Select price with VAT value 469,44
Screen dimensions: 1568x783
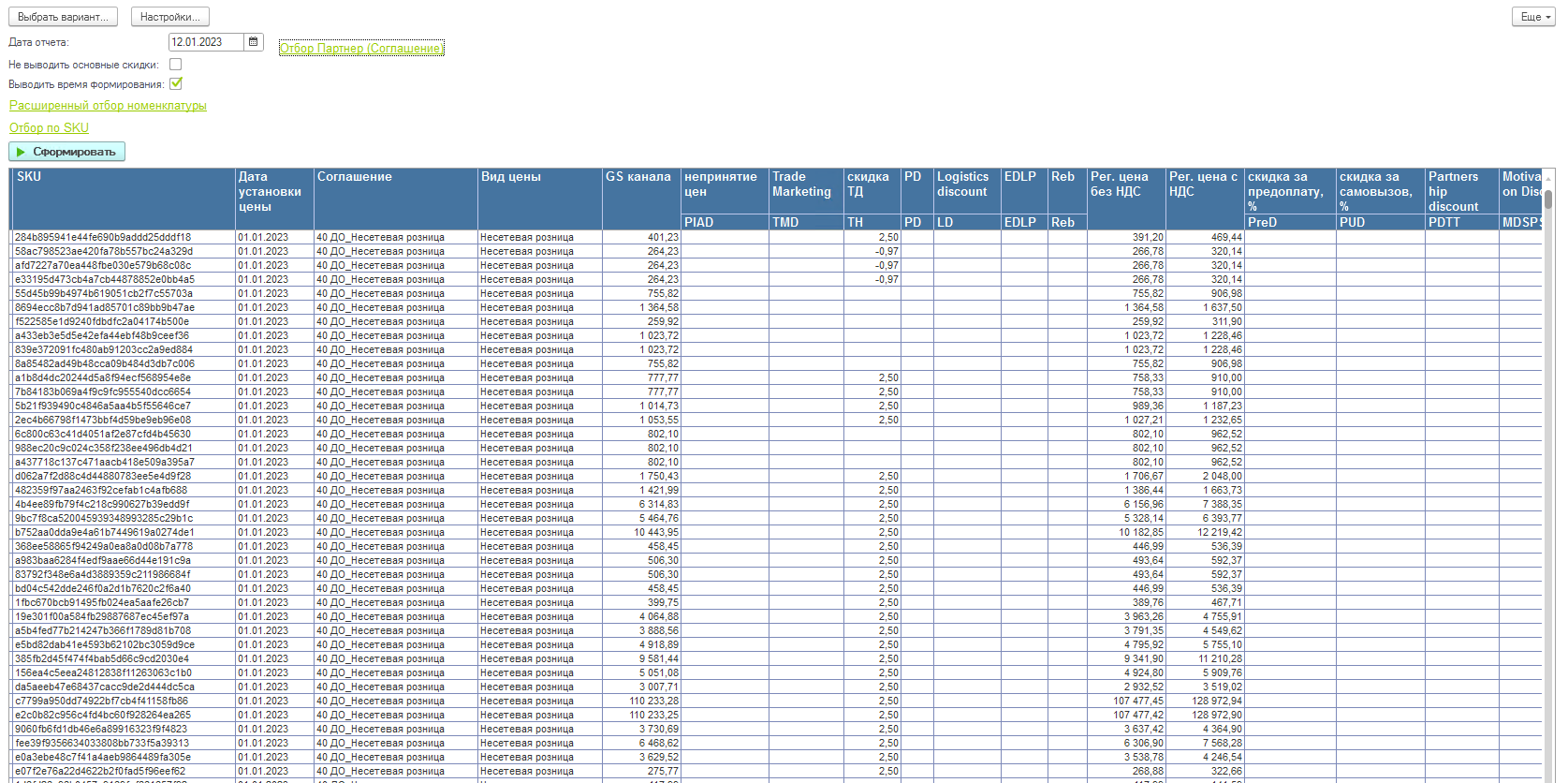tap(1205, 237)
